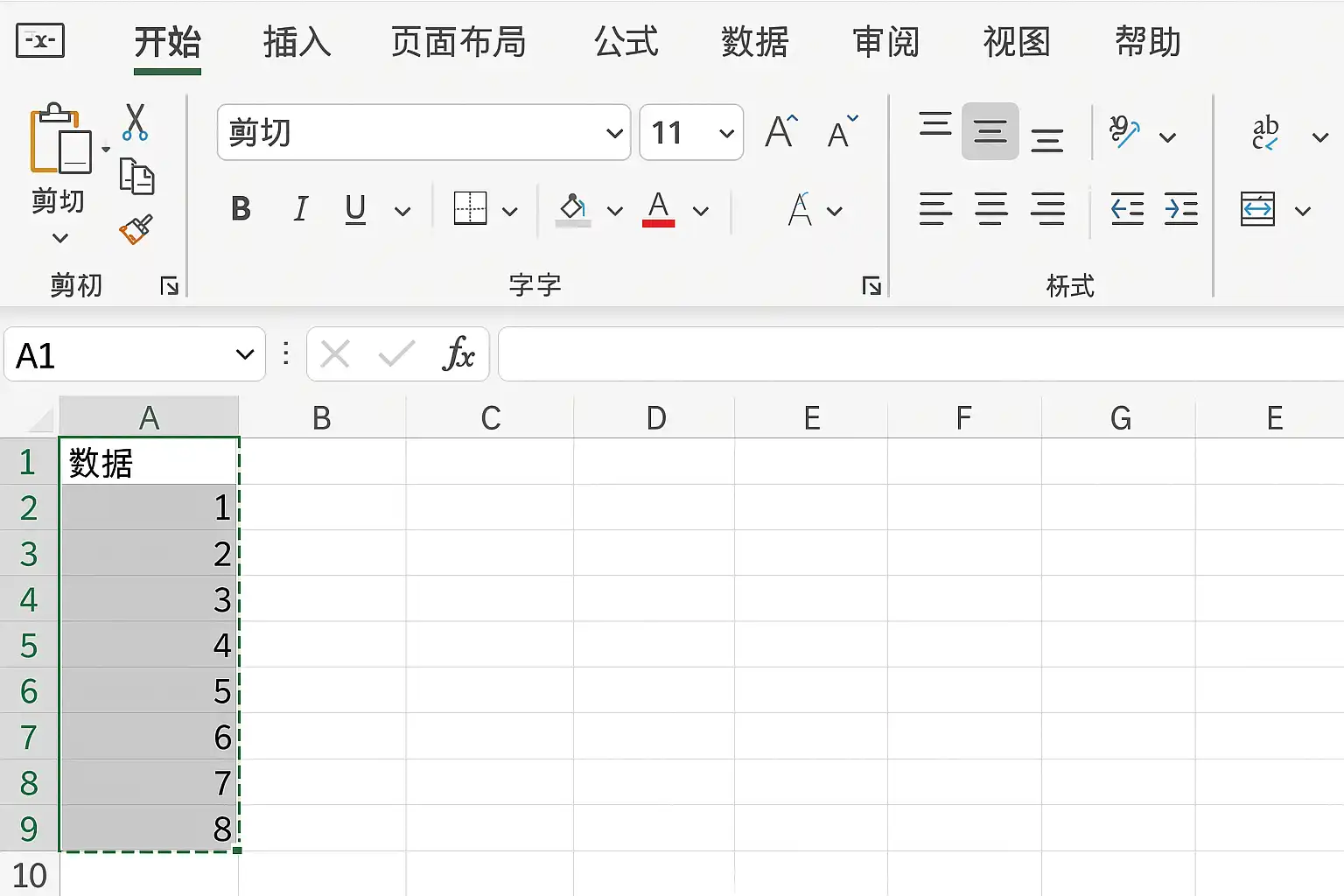Screen dimensions: 1344x896
Task: Click the scissors cut icon
Action: click(135, 122)
